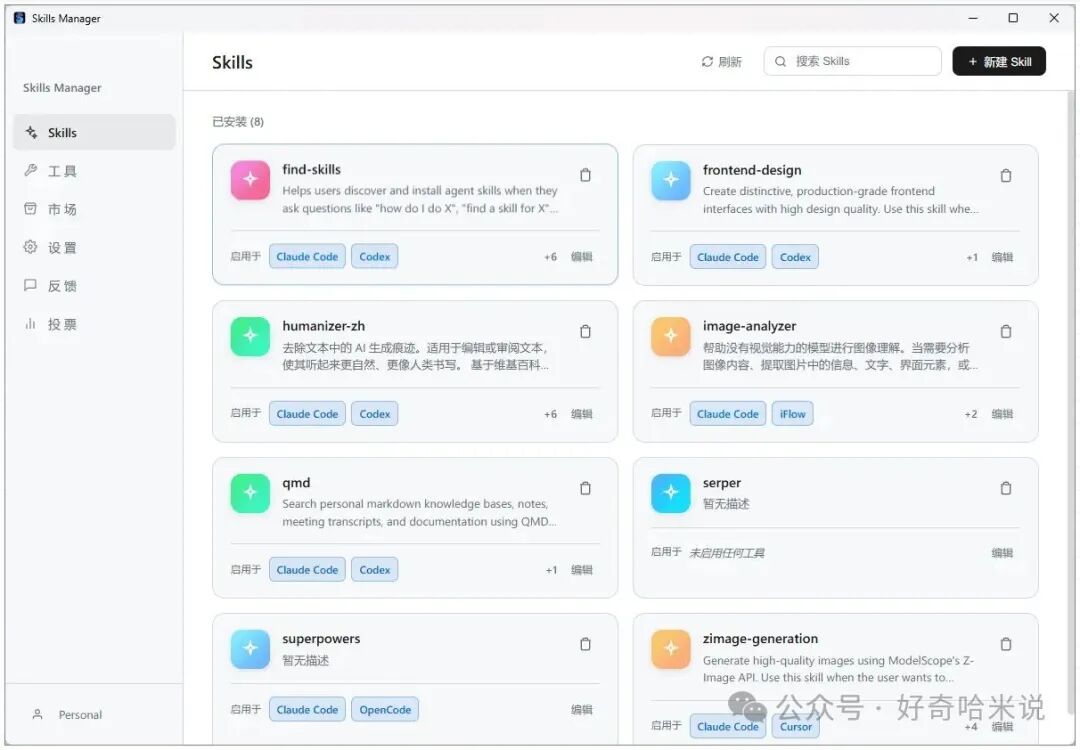Click the 刷新 refresh button
This screenshot has height=750, width=1080.
pos(721,61)
